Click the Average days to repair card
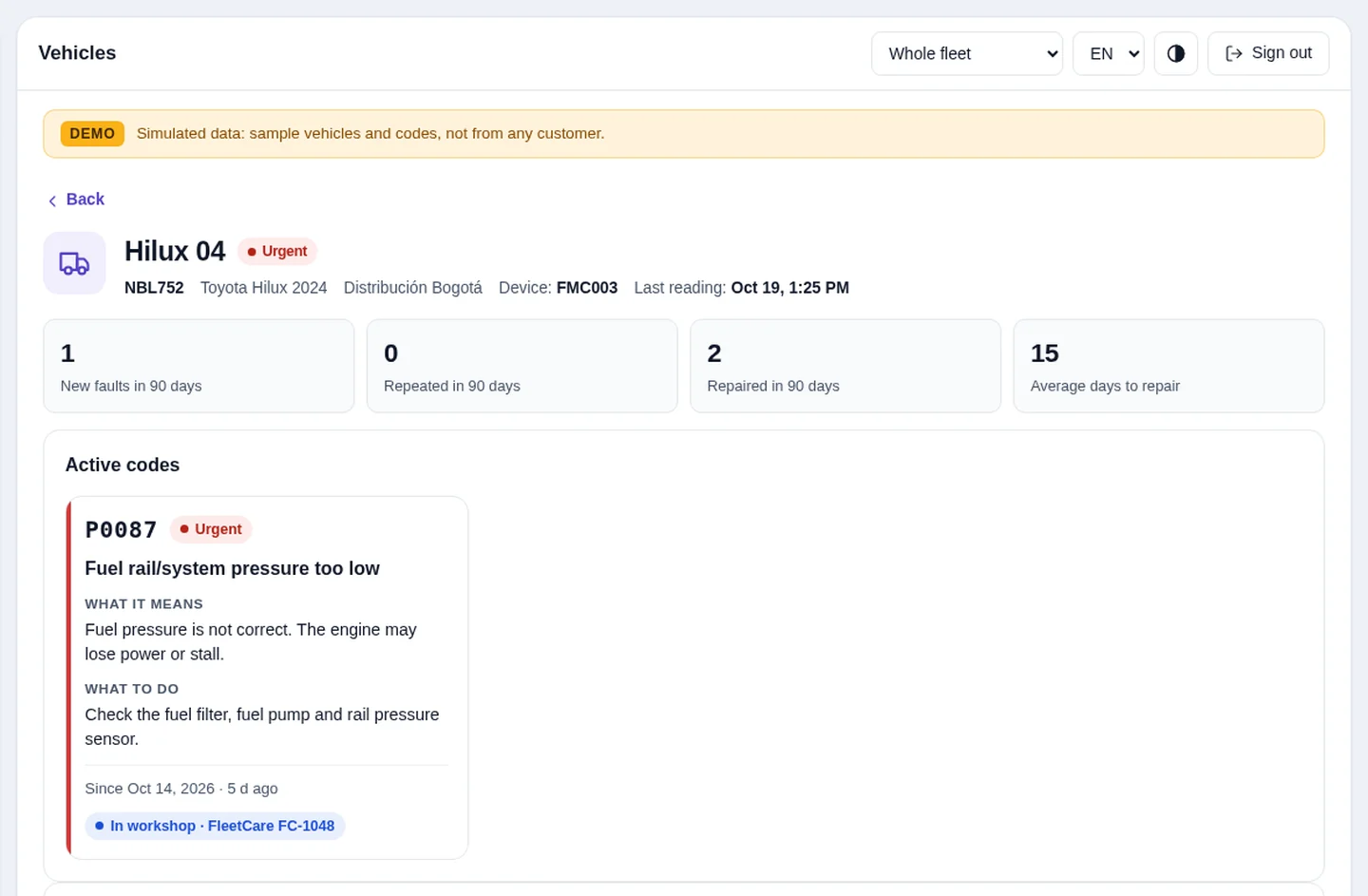 [1168, 366]
